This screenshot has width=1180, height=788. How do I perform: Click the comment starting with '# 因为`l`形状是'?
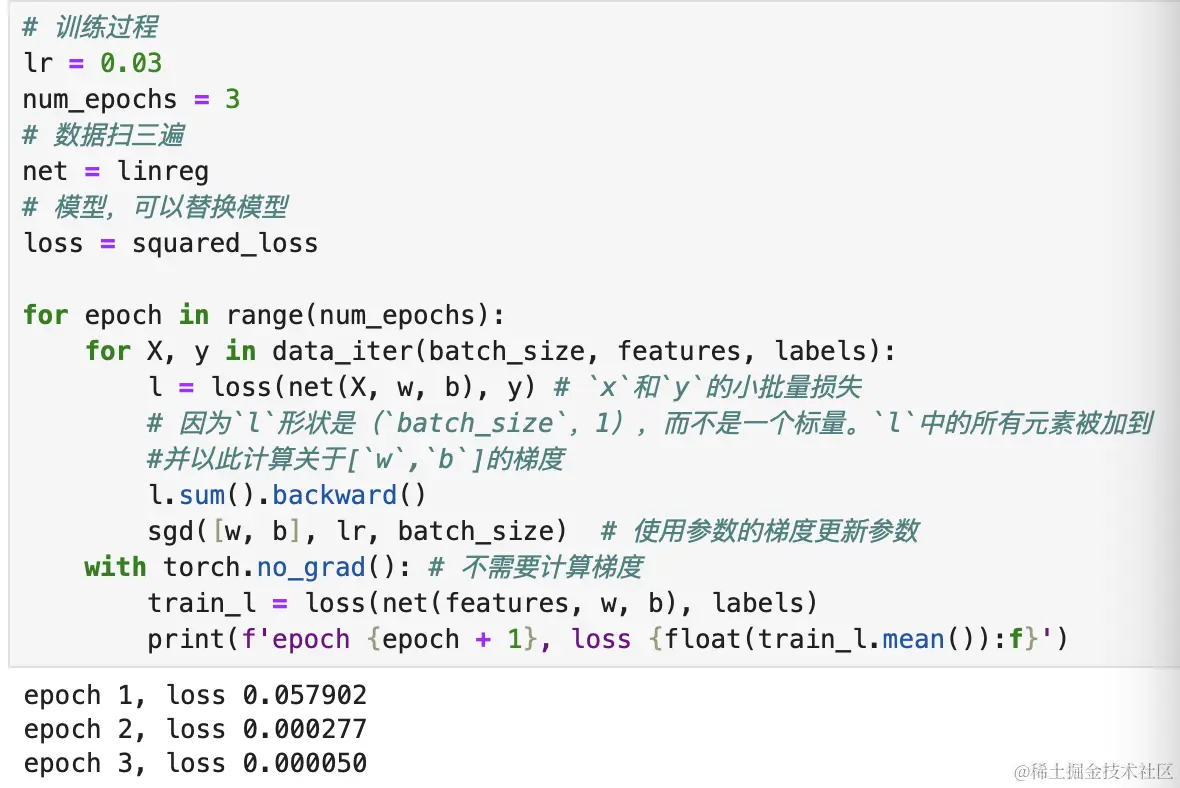click(650, 424)
